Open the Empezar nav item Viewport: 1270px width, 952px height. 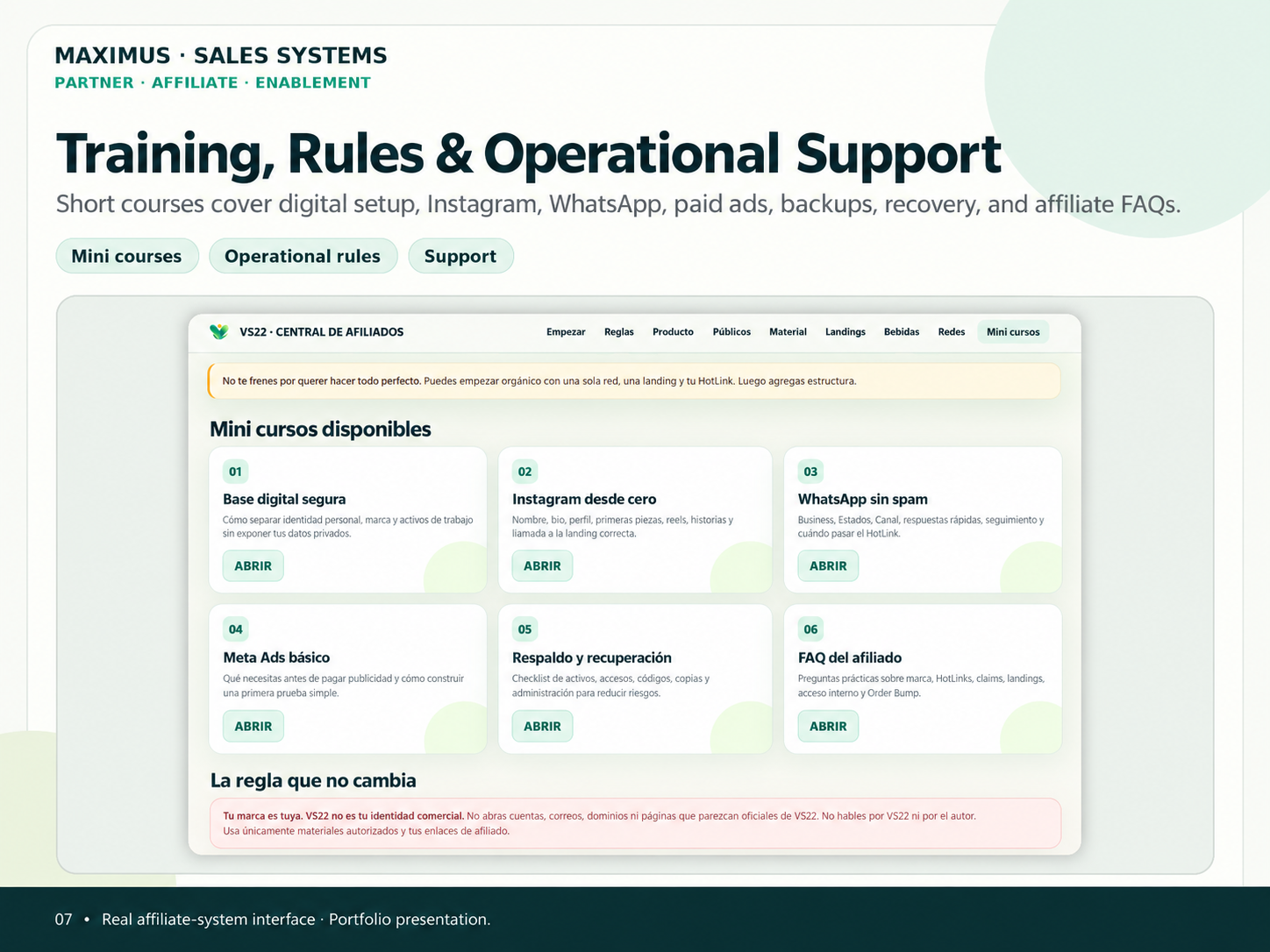click(566, 332)
